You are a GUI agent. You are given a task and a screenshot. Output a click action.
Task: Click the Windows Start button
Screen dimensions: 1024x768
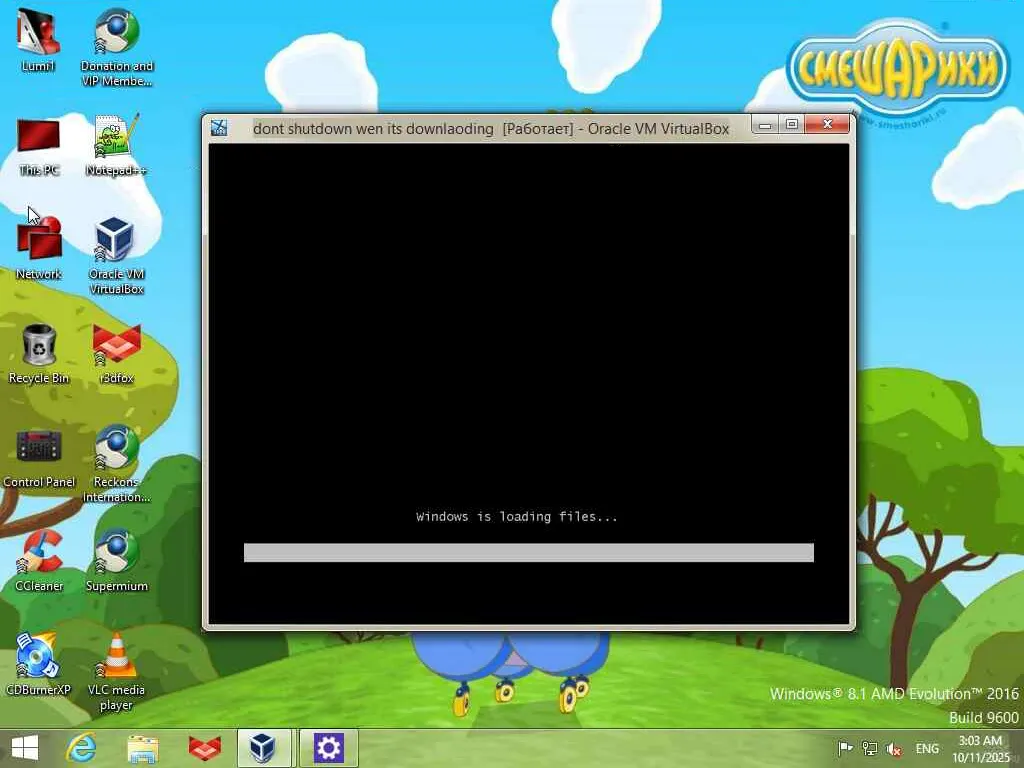coord(25,748)
